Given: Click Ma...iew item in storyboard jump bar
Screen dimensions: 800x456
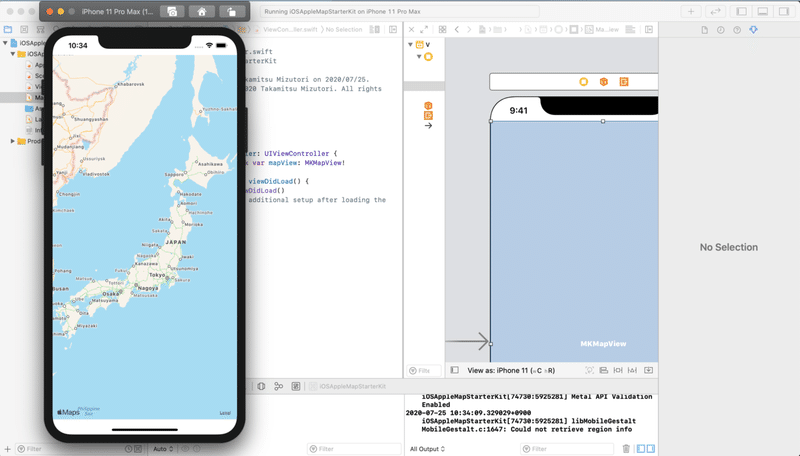Looking at the screenshot, I should point(602,30).
